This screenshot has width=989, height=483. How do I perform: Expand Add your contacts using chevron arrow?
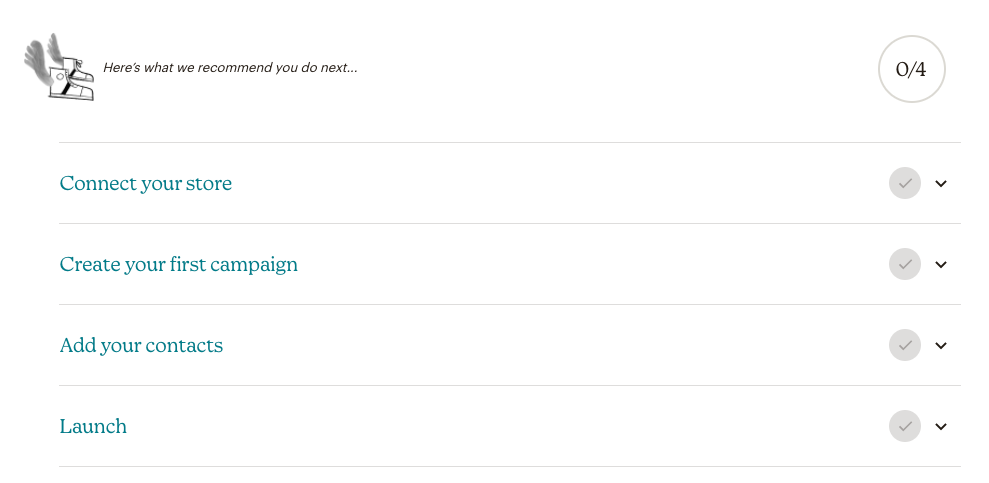tap(940, 346)
